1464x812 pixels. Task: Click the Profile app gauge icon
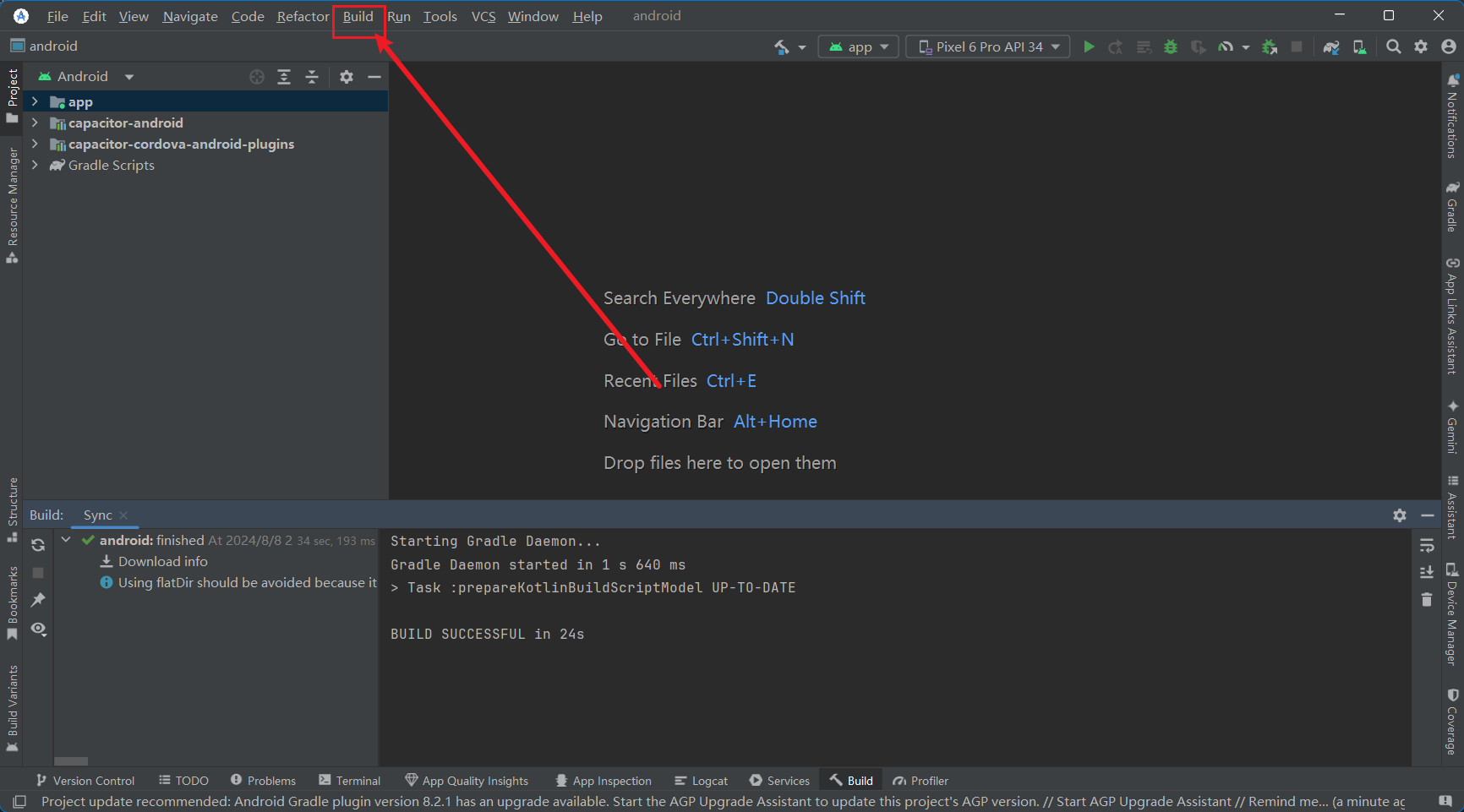[x=1225, y=47]
